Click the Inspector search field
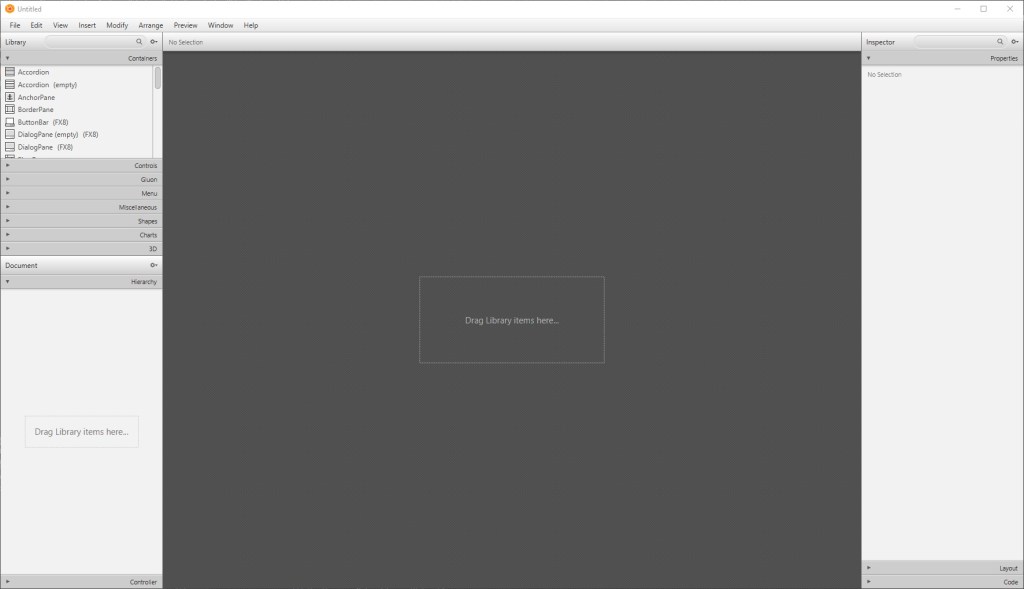 955,42
